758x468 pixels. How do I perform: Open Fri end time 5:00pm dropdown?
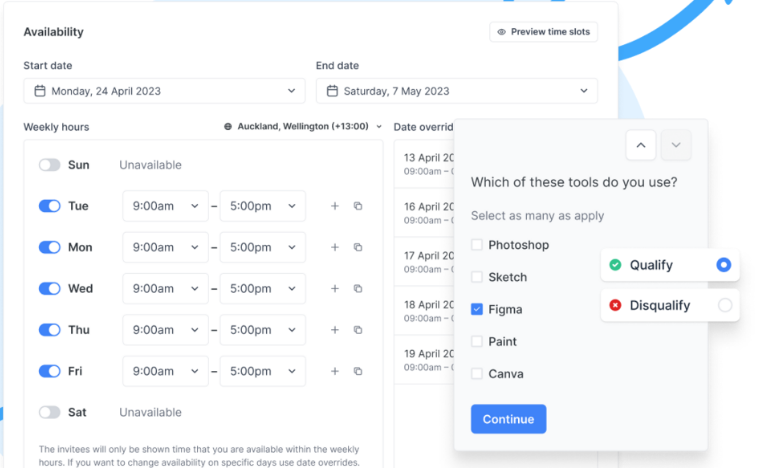[262, 371]
